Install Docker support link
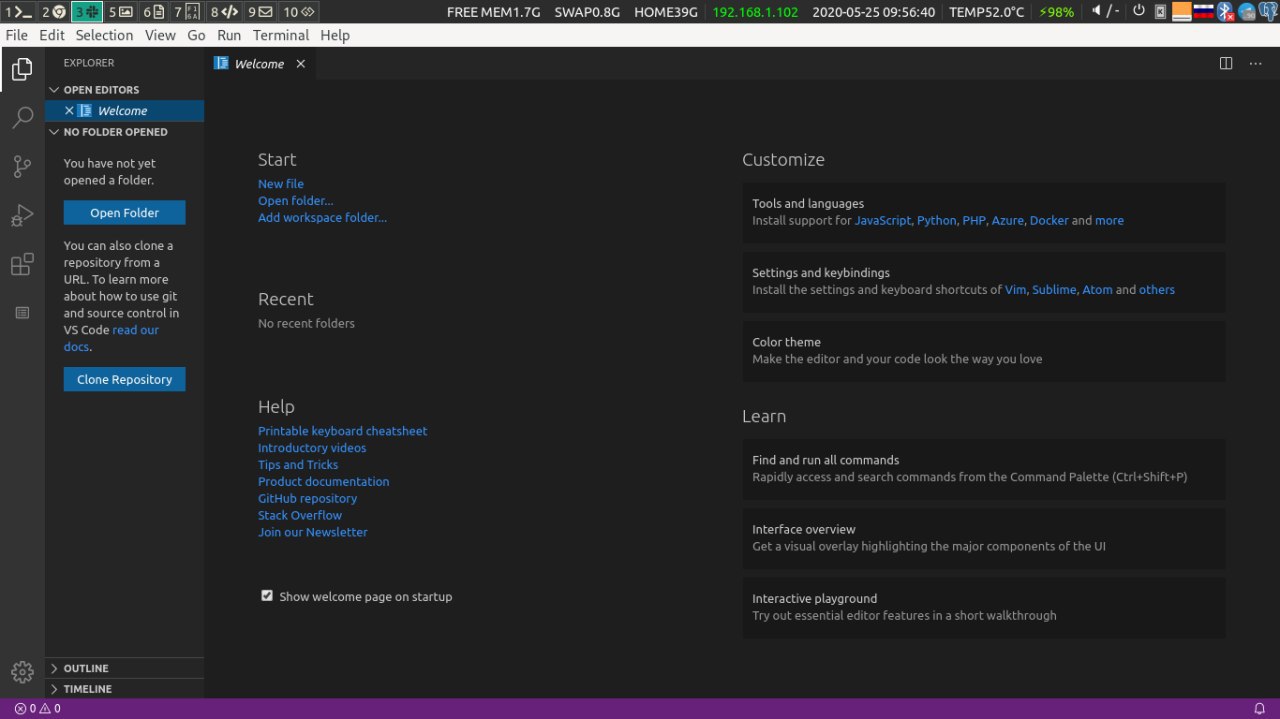1280x719 pixels. (1049, 221)
